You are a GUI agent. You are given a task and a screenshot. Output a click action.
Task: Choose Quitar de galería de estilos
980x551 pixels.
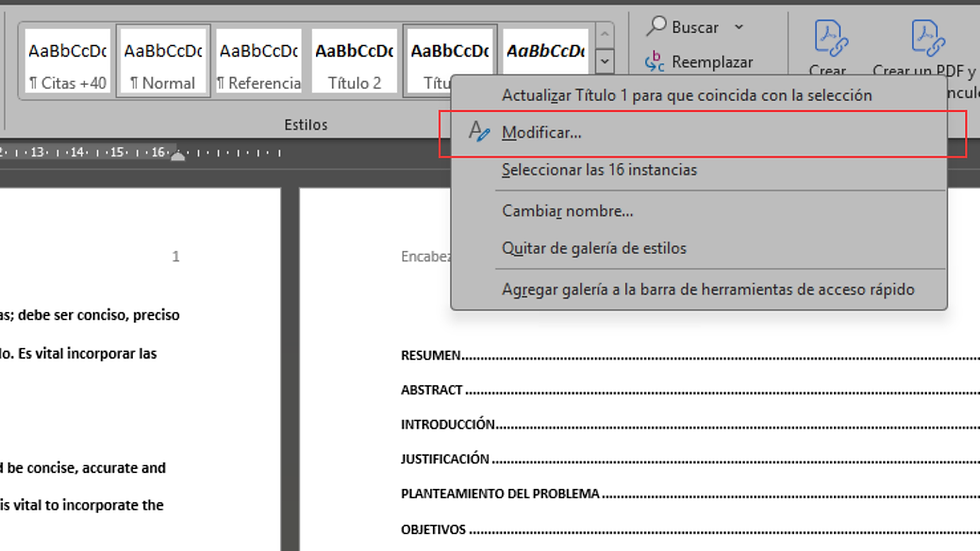(x=699, y=248)
